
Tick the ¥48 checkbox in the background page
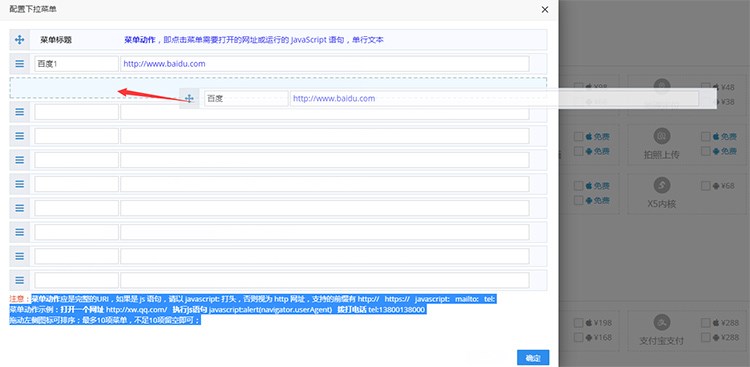pyautogui.click(x=706, y=87)
